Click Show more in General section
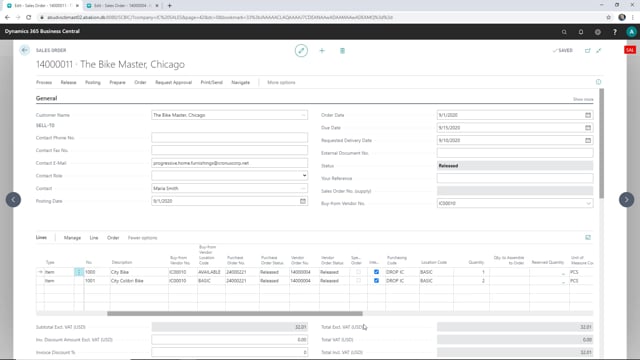 pos(583,99)
